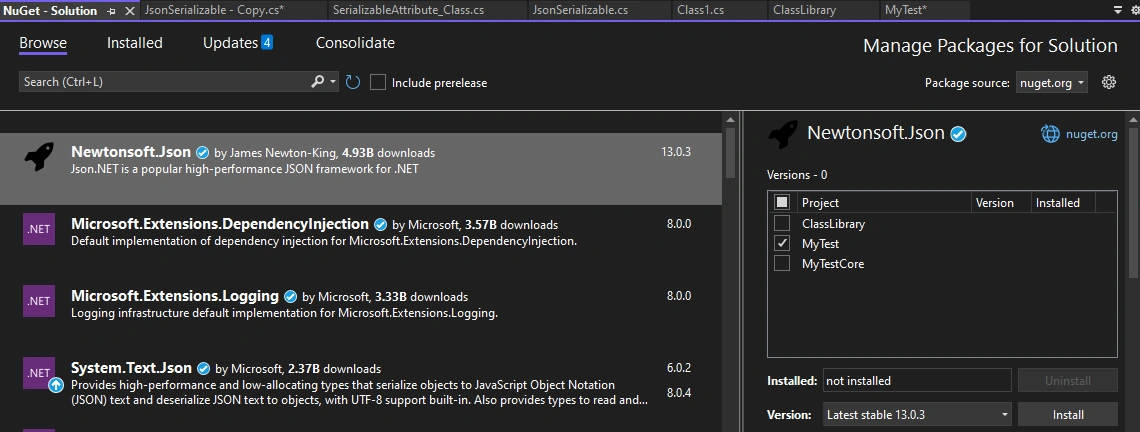
Task: Click the nuget.org globe icon
Action: (1050, 134)
